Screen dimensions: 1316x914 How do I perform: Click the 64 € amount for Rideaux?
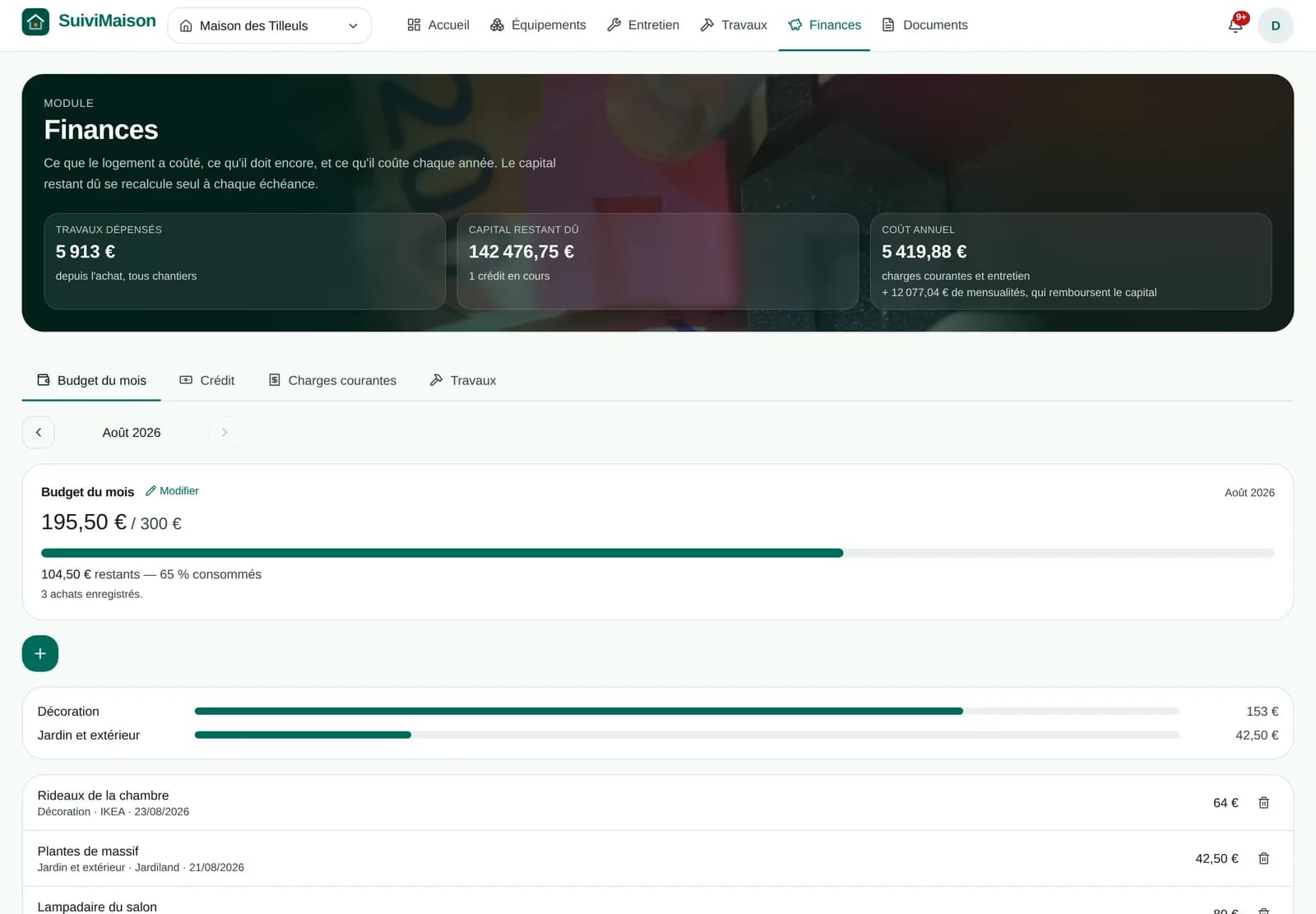point(1226,803)
